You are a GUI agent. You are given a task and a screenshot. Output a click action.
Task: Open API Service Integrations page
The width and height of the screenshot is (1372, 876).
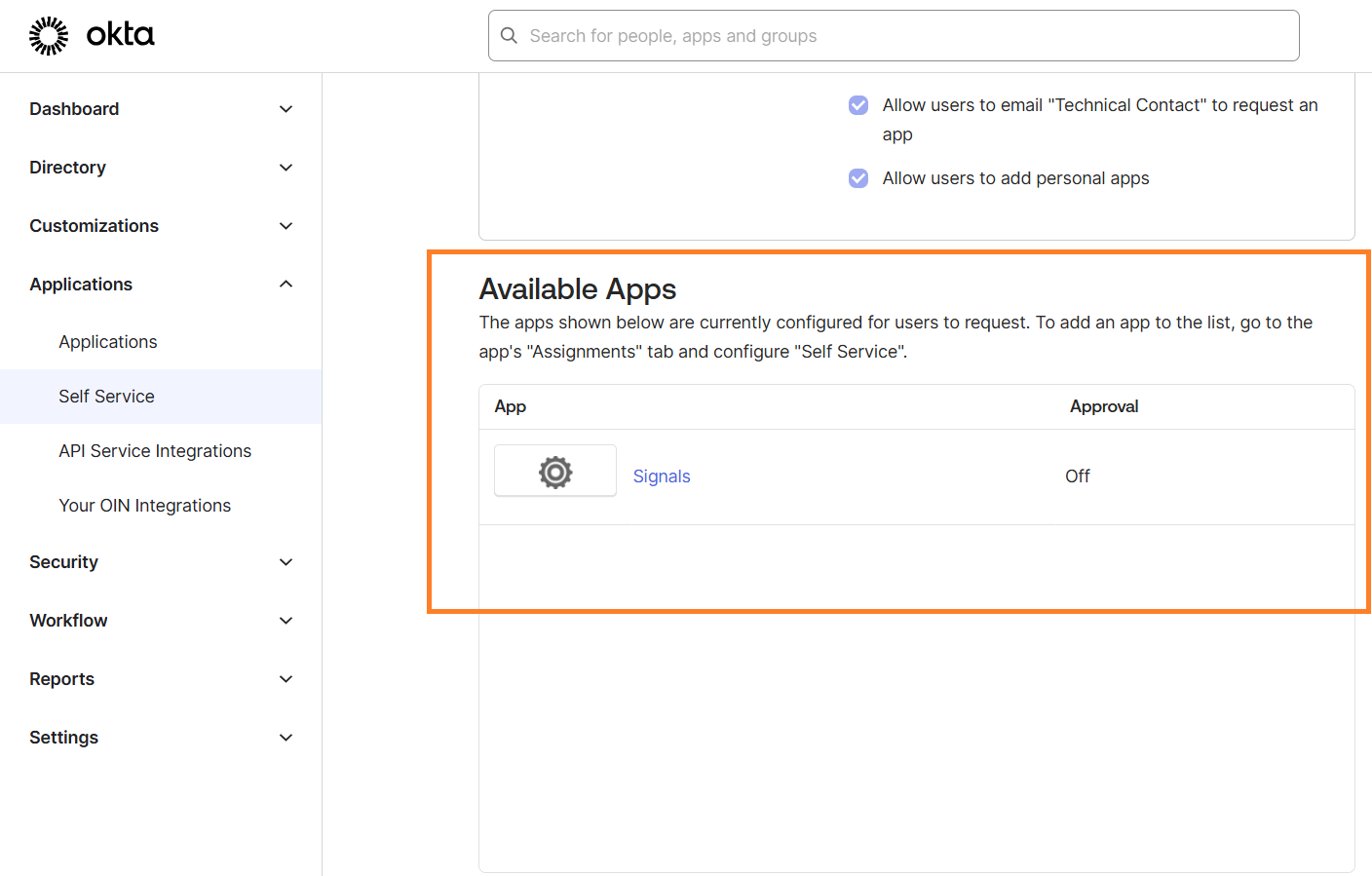pos(155,451)
